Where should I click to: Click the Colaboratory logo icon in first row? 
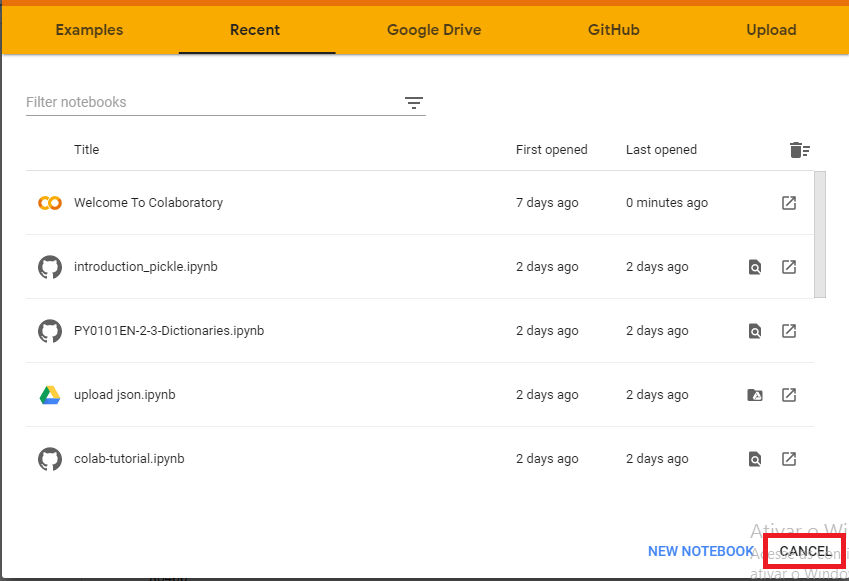click(50, 203)
